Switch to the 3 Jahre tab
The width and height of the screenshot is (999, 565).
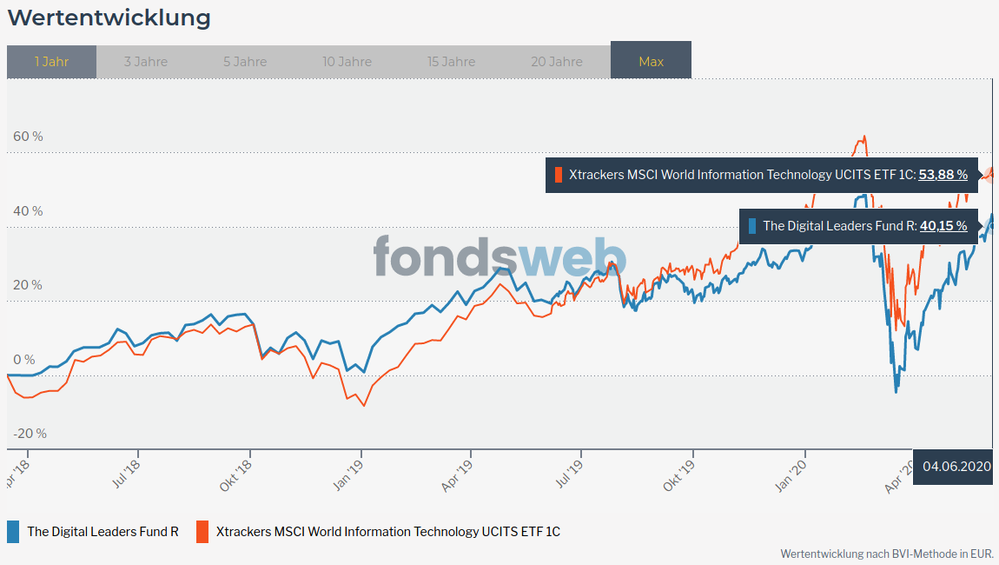[x=146, y=61]
